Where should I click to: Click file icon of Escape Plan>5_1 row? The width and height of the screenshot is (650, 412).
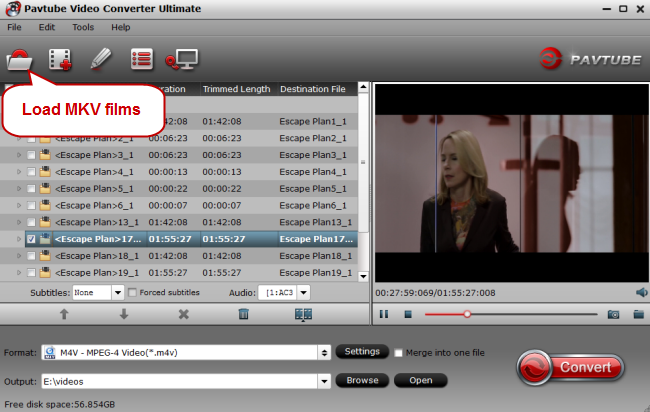(x=45, y=188)
